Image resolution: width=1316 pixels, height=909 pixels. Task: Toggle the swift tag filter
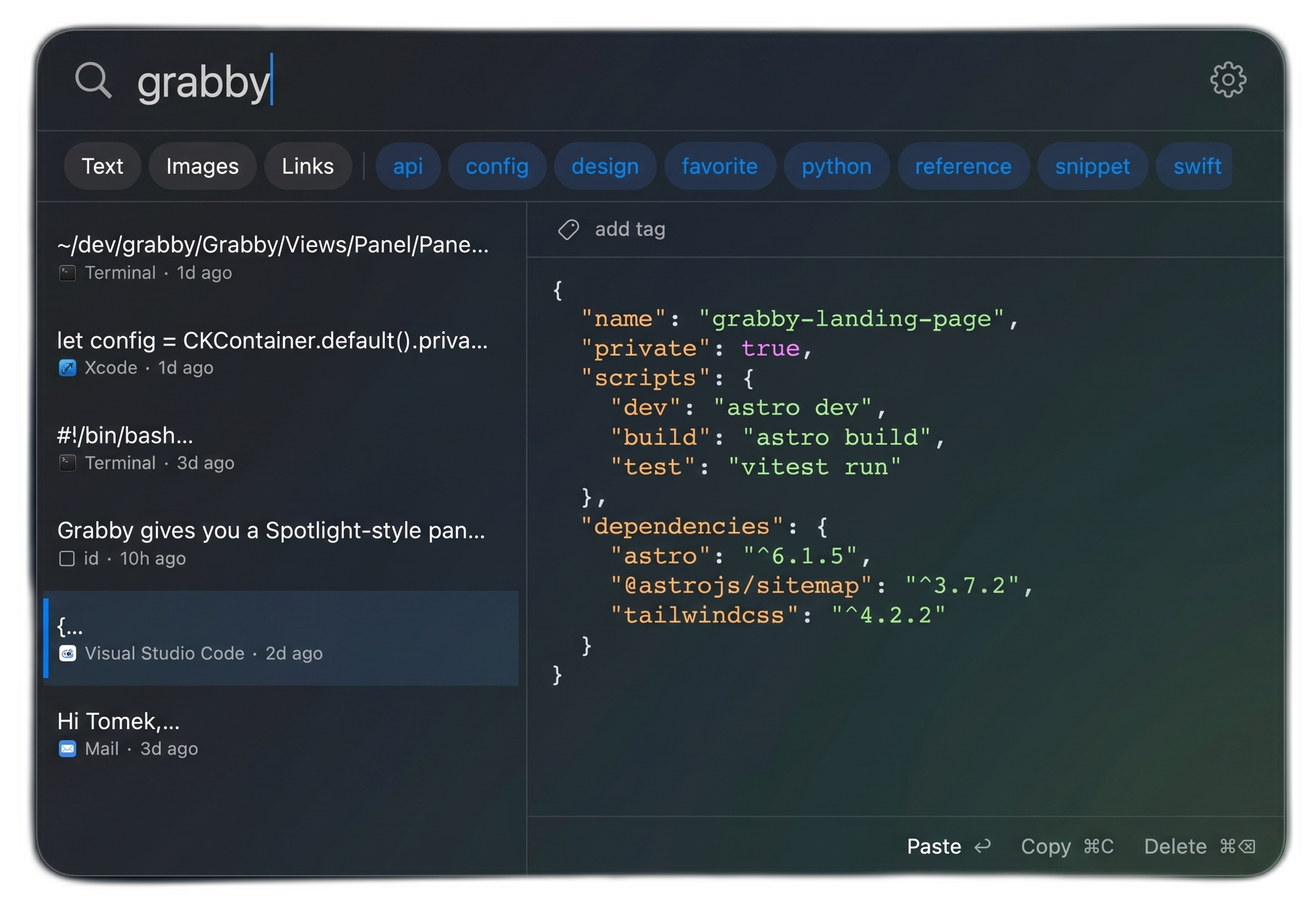point(1195,166)
